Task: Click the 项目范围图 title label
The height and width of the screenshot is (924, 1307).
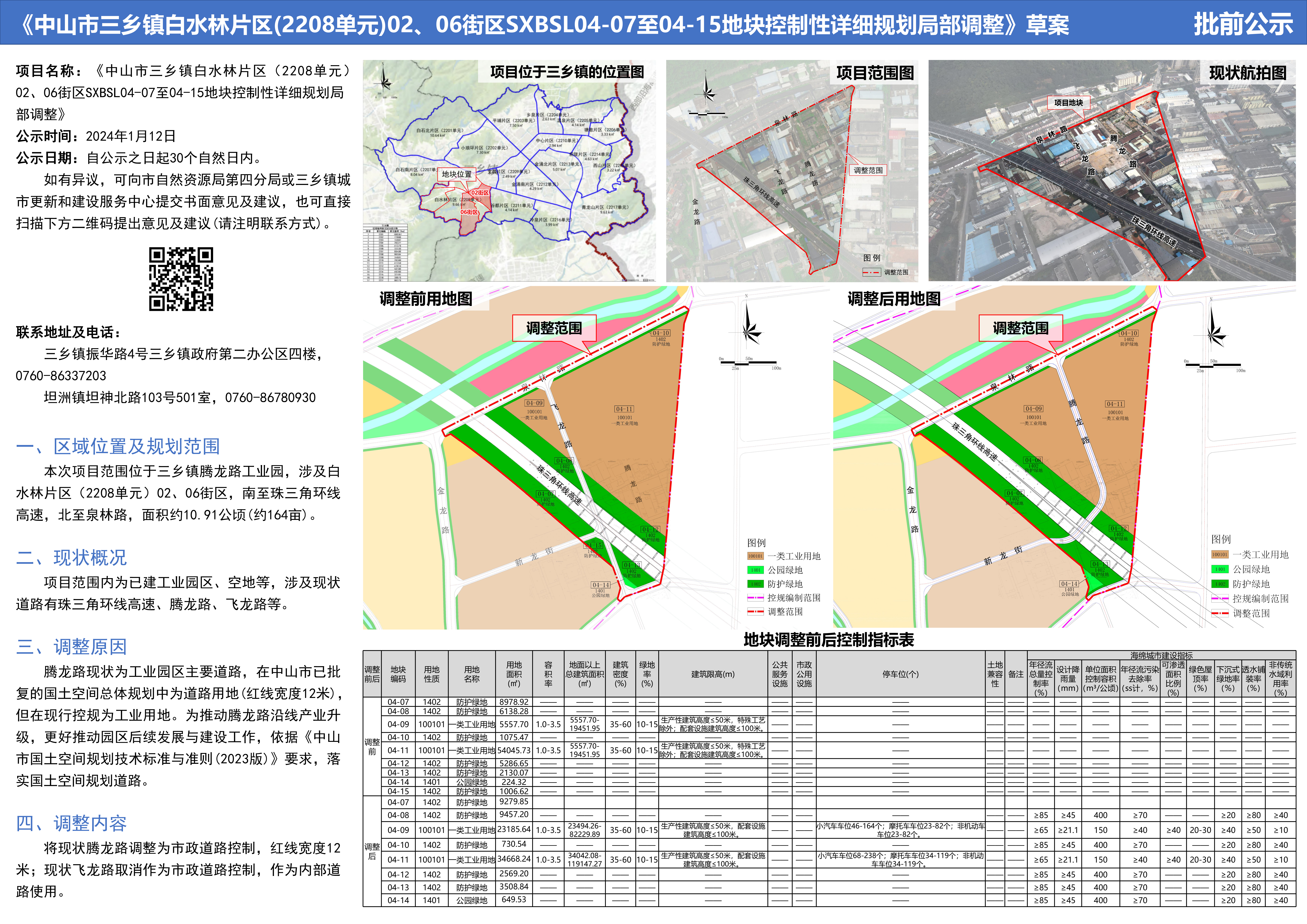Action: pyautogui.click(x=874, y=73)
